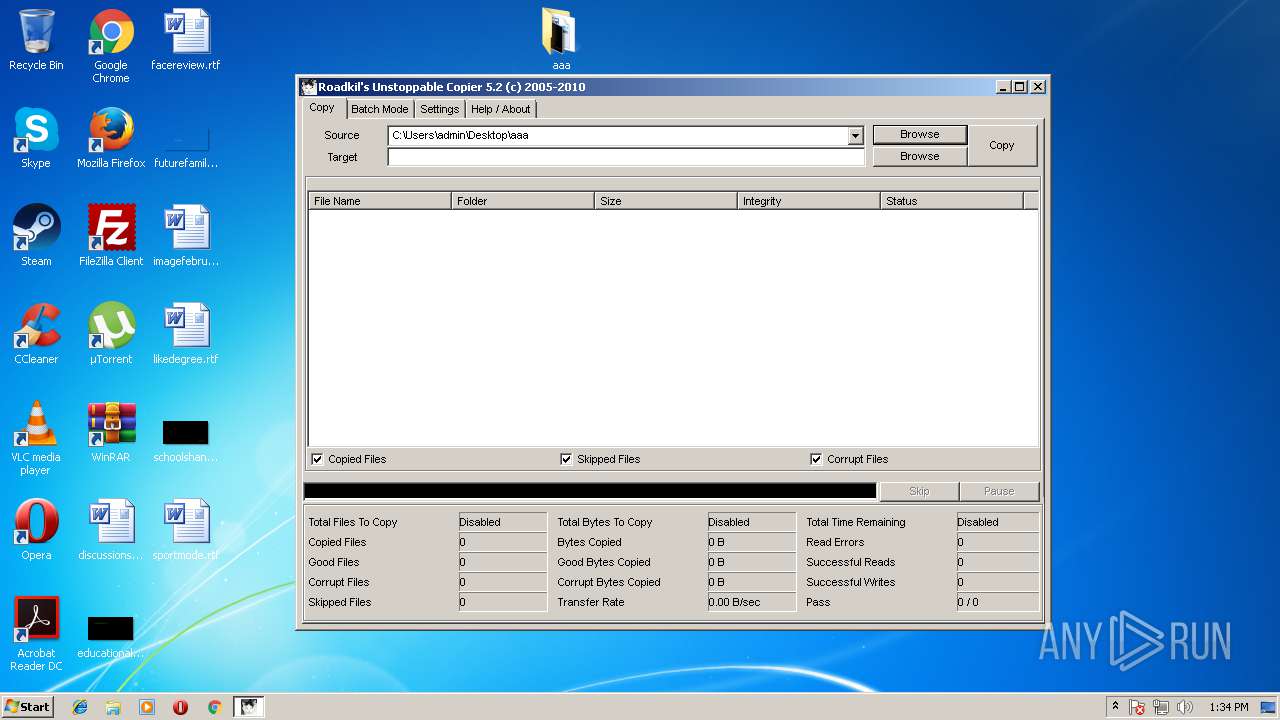The height and width of the screenshot is (720, 1280).
Task: Open Windows Explorer from the taskbar
Action: pos(113,707)
